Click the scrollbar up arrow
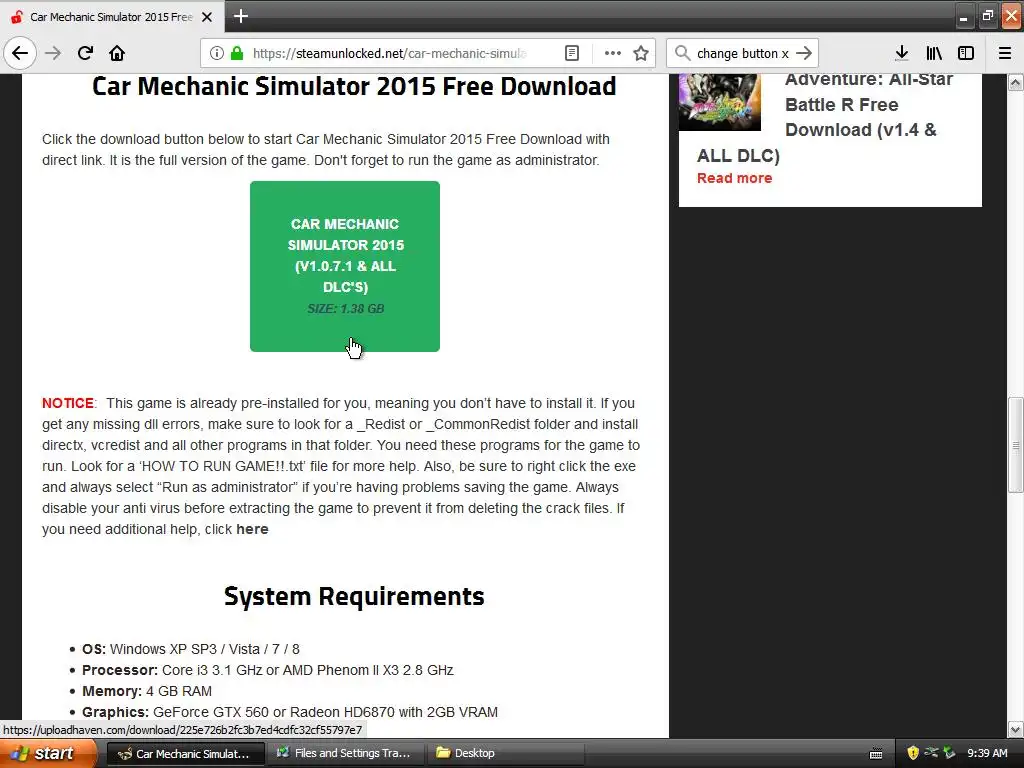The image size is (1024, 768). tap(1016, 82)
